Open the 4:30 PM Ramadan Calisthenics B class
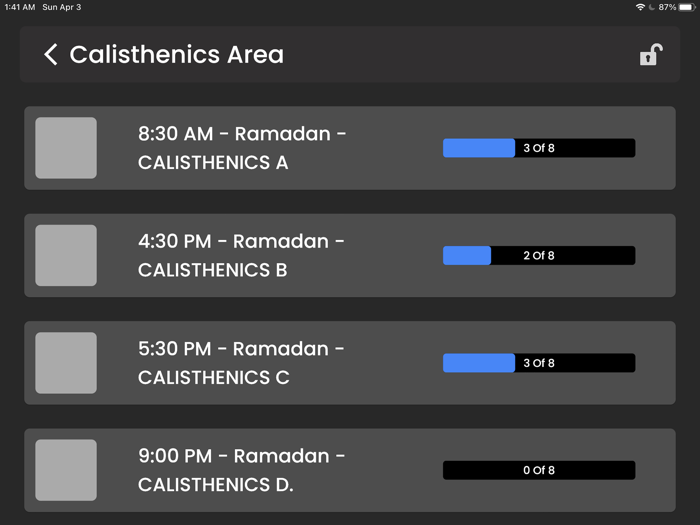This screenshot has height=525, width=700. (x=242, y=255)
